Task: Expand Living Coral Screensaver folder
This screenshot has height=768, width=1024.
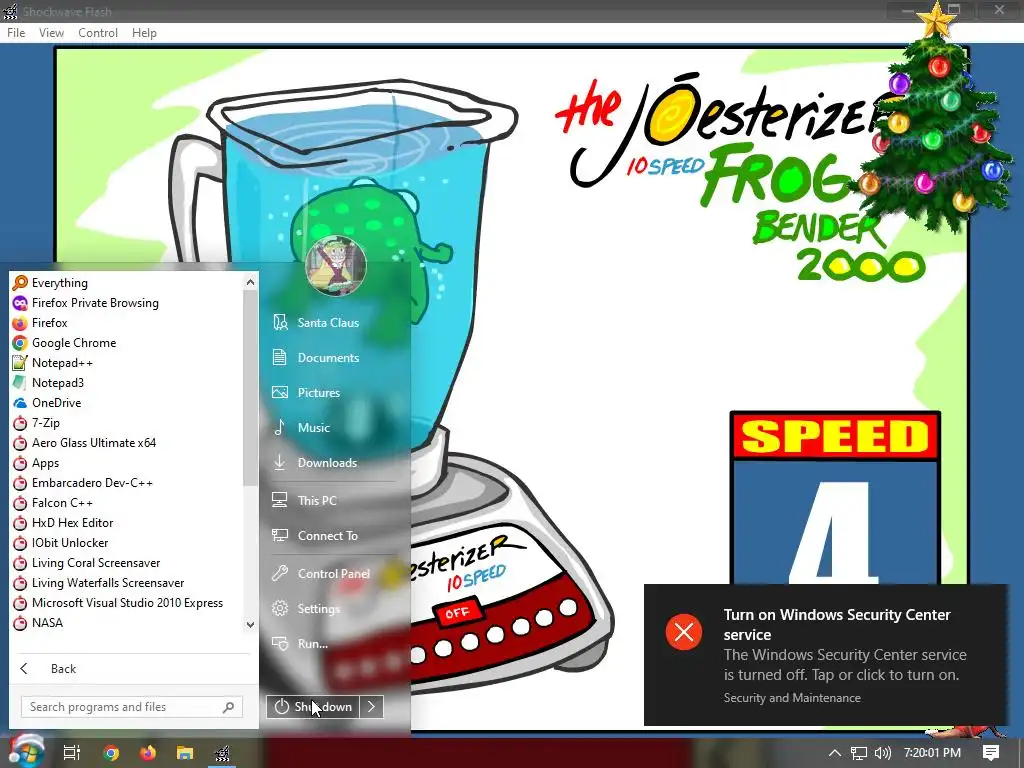Action: [x=84, y=563]
